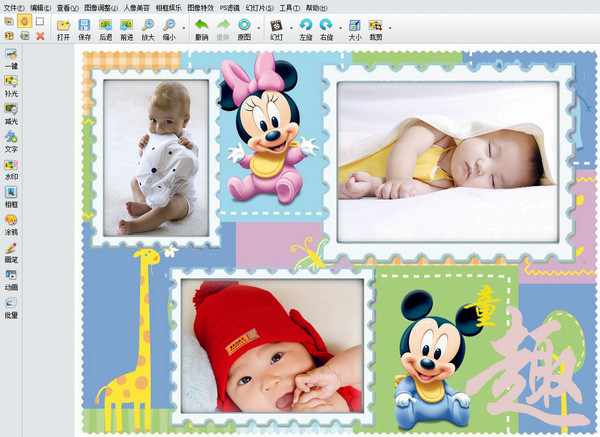The image size is (600, 437).
Task: Select the 画笔 pencil brush tool
Action: (x=11, y=253)
